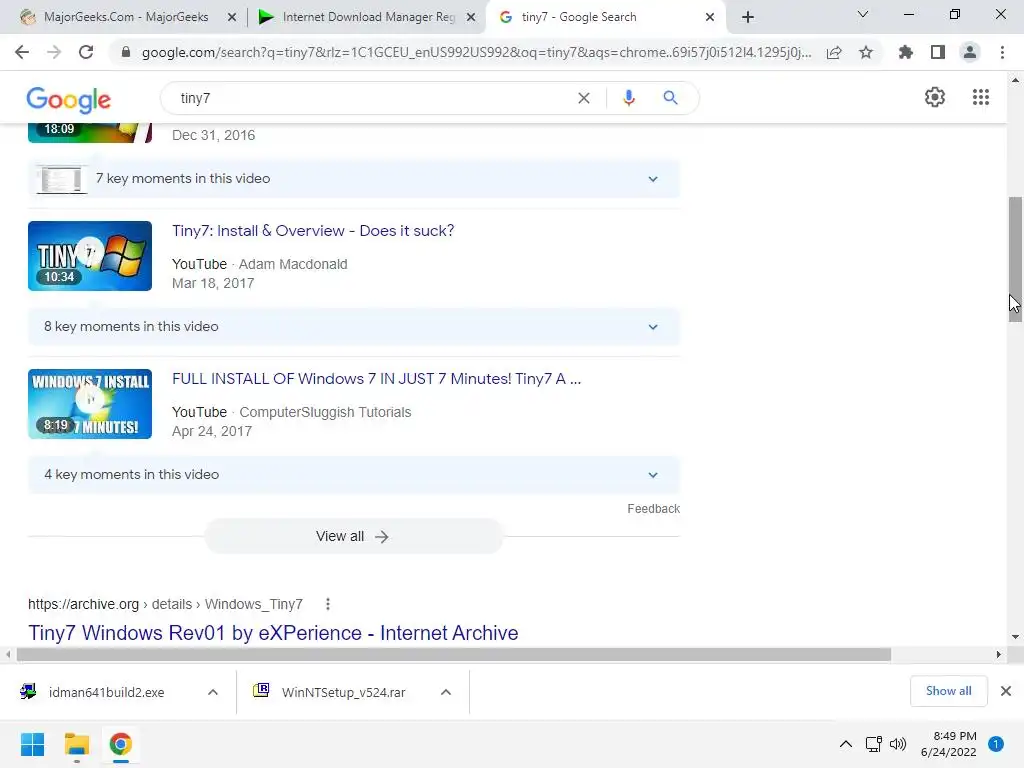Open the Extensions puzzle icon
Viewport: 1024px width, 768px height.
[x=906, y=52]
